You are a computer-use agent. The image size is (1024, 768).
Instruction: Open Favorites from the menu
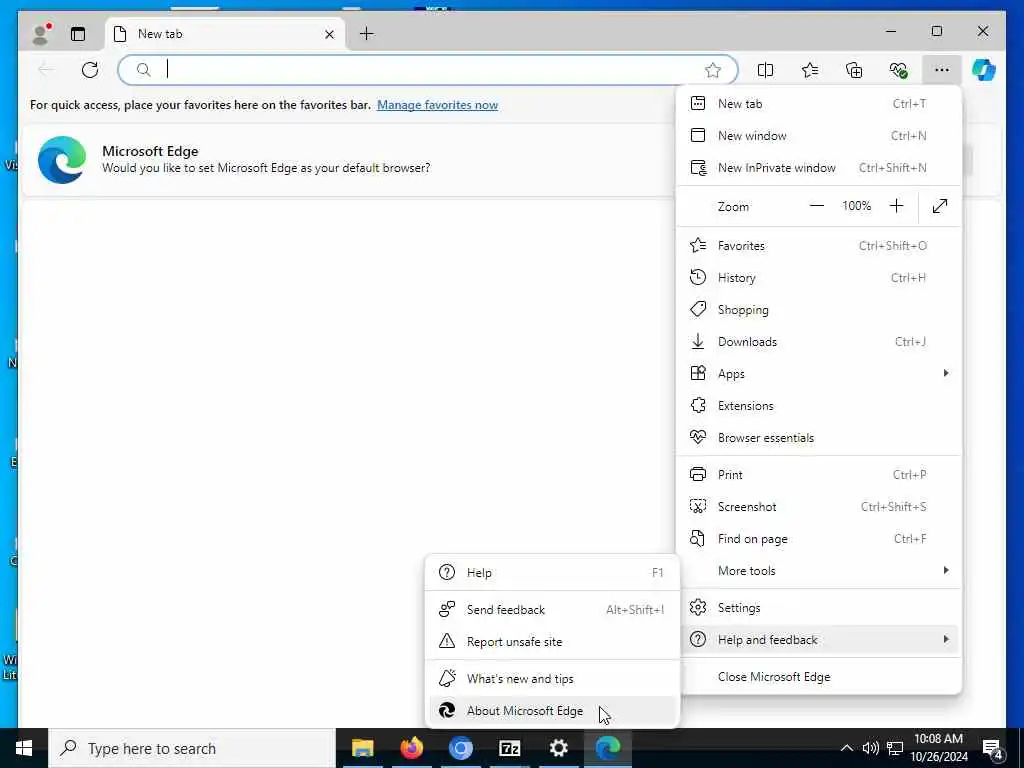click(819, 246)
